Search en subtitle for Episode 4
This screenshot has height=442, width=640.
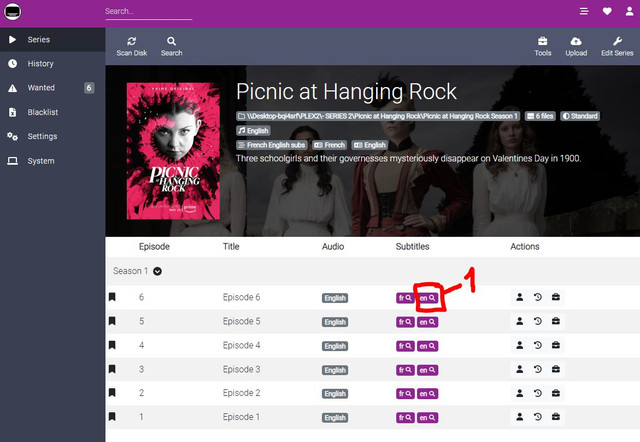click(427, 346)
